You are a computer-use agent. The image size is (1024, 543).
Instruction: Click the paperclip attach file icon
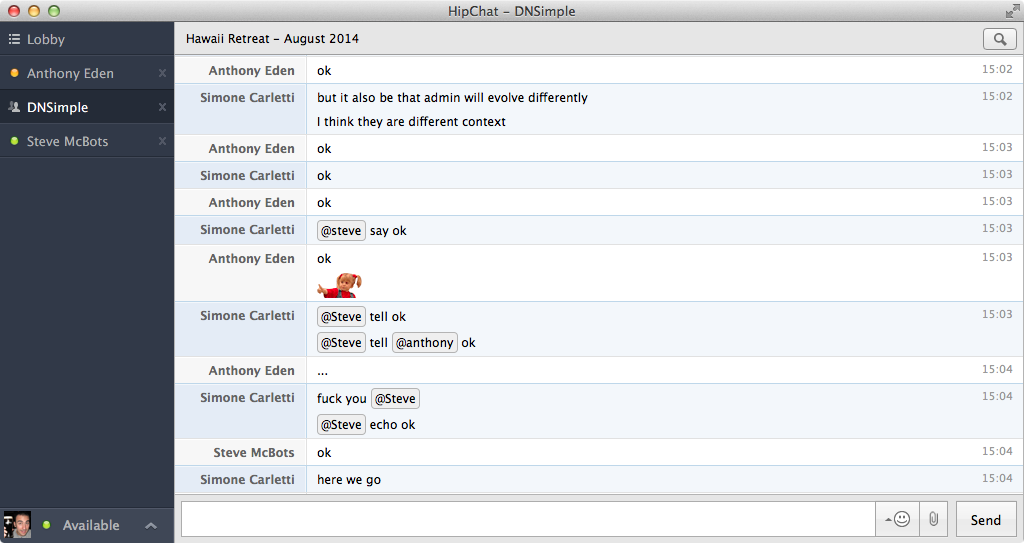click(933, 519)
